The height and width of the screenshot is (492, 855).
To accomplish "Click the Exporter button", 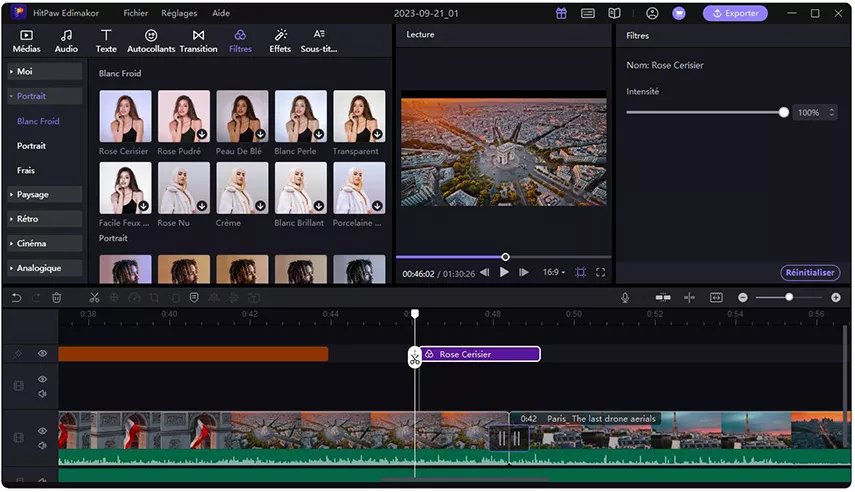I will [735, 13].
